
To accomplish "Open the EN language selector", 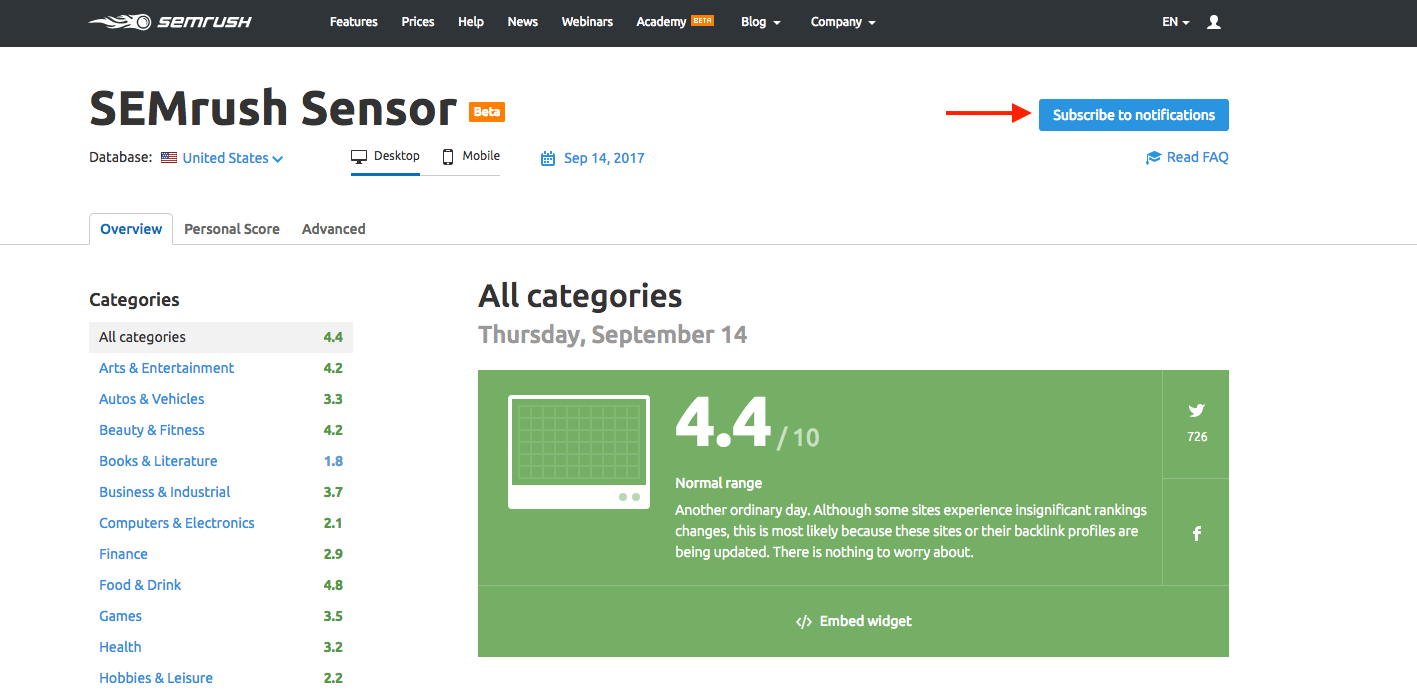I will point(1175,22).
